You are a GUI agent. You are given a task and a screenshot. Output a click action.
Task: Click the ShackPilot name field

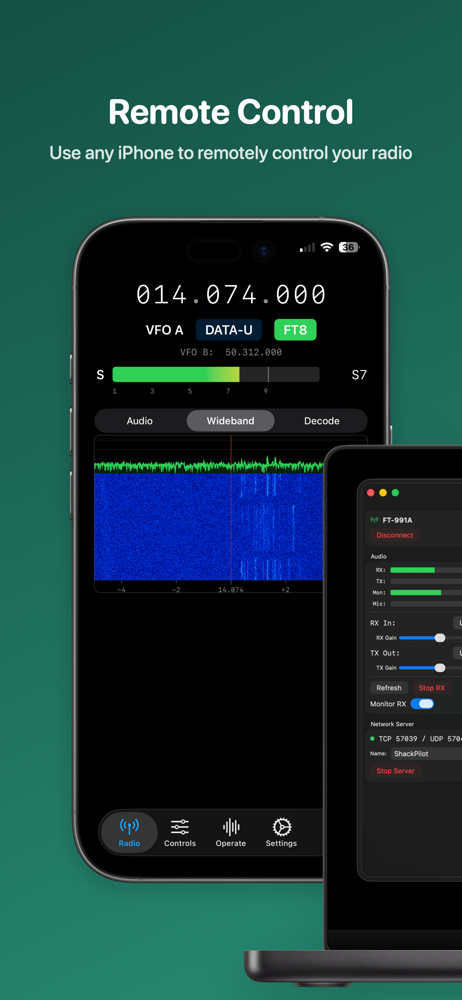426,754
